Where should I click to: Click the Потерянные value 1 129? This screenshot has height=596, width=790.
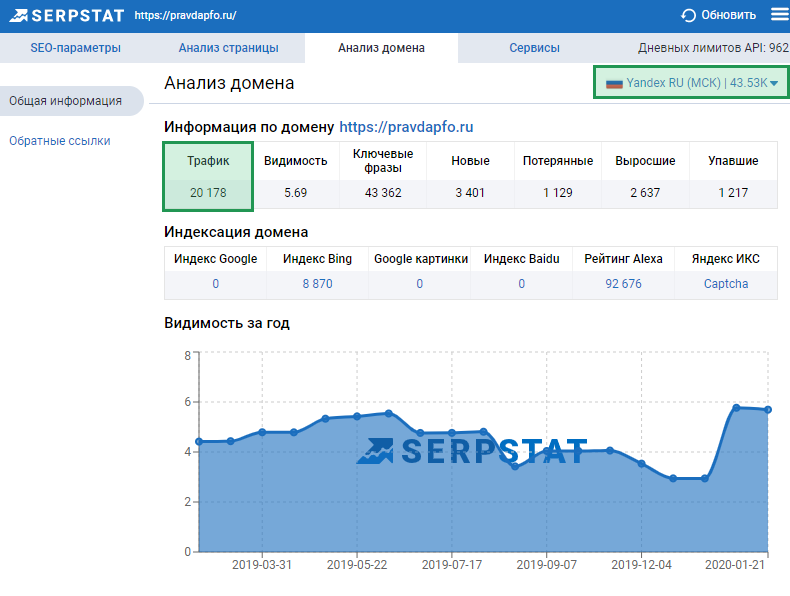tap(558, 193)
